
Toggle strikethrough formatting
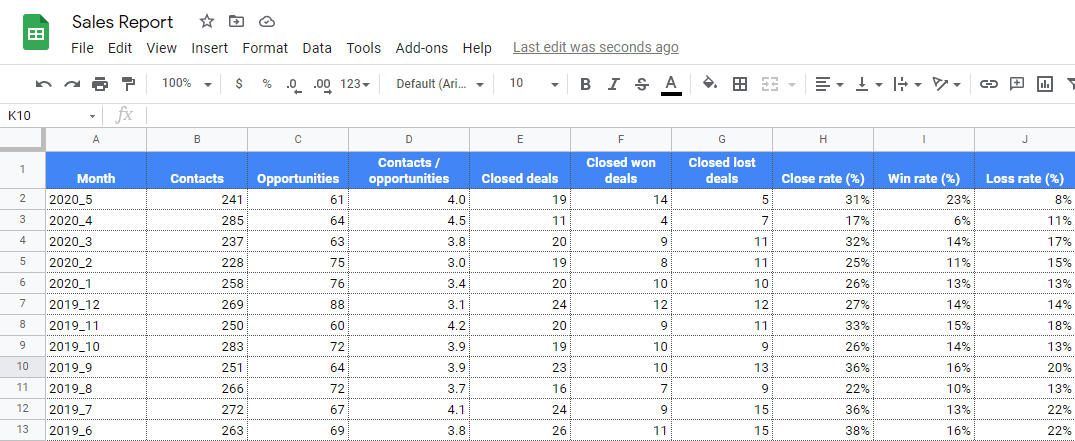coord(642,84)
